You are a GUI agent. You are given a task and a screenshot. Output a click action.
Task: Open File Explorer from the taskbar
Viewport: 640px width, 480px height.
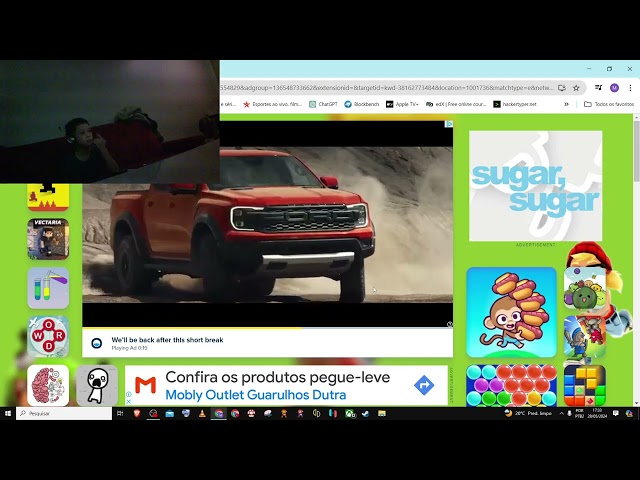[x=382, y=413]
